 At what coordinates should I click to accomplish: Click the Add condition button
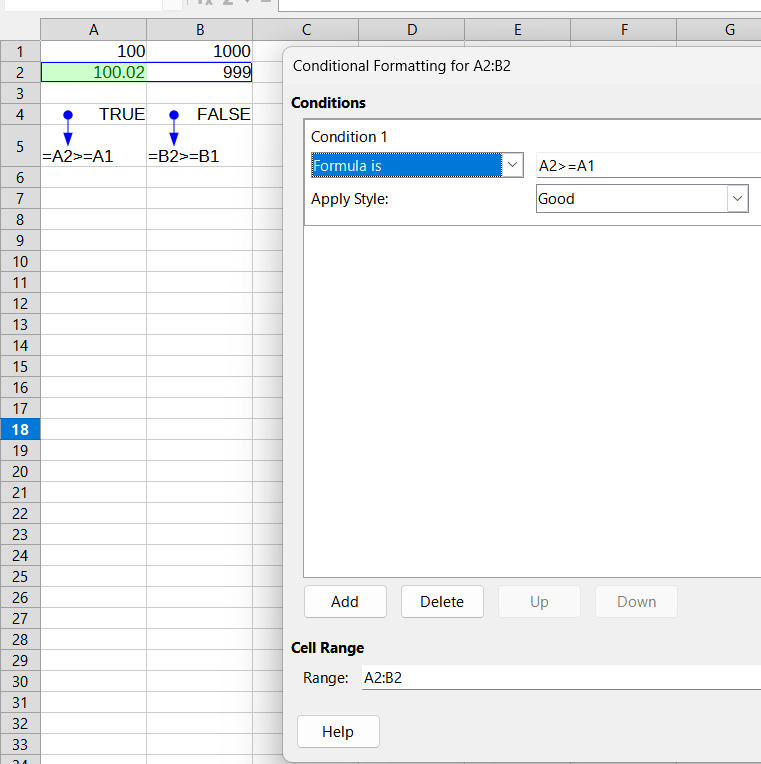345,602
